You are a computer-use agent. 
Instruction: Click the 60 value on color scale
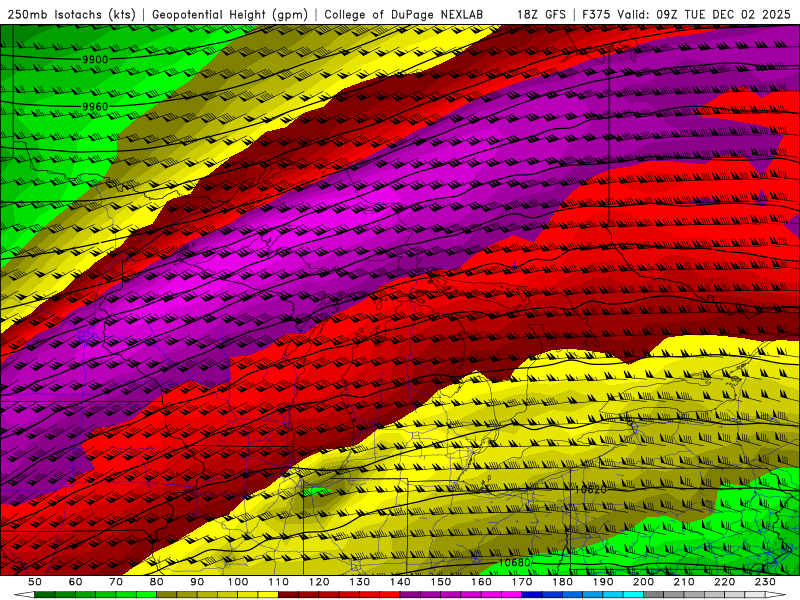click(x=75, y=582)
